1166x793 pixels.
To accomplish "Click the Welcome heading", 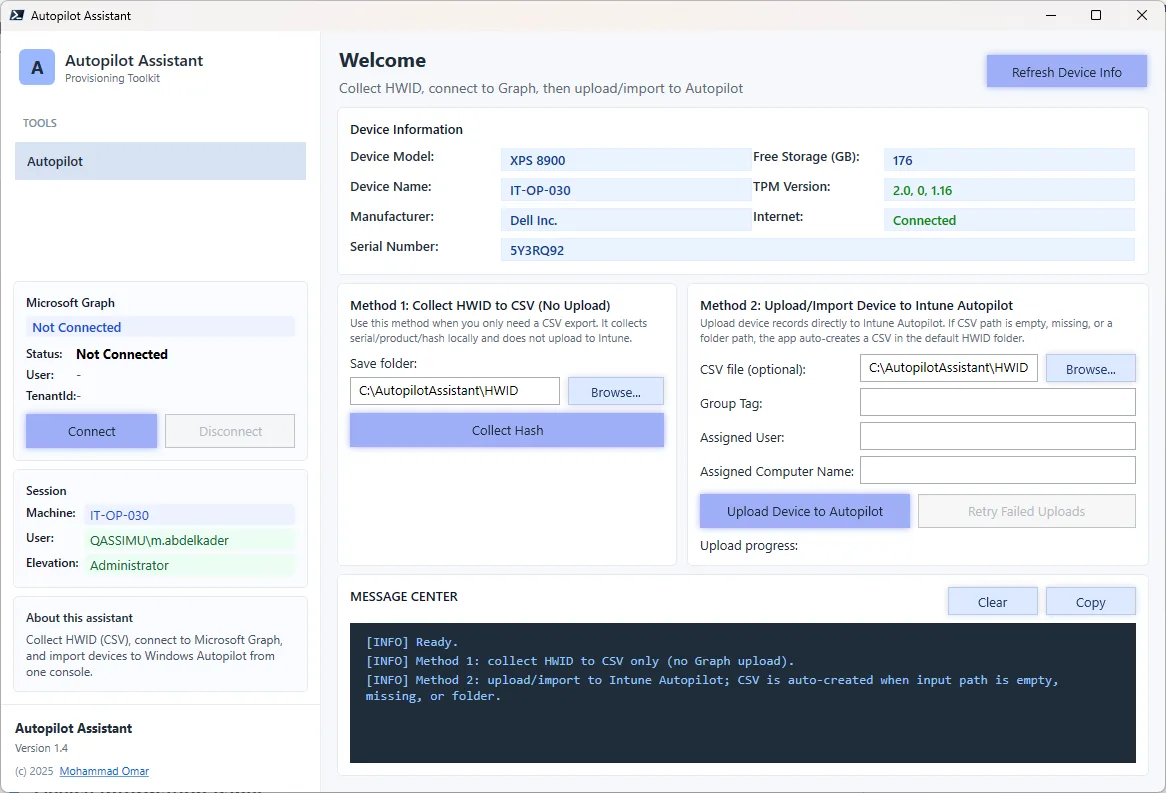I will pyautogui.click(x=382, y=60).
